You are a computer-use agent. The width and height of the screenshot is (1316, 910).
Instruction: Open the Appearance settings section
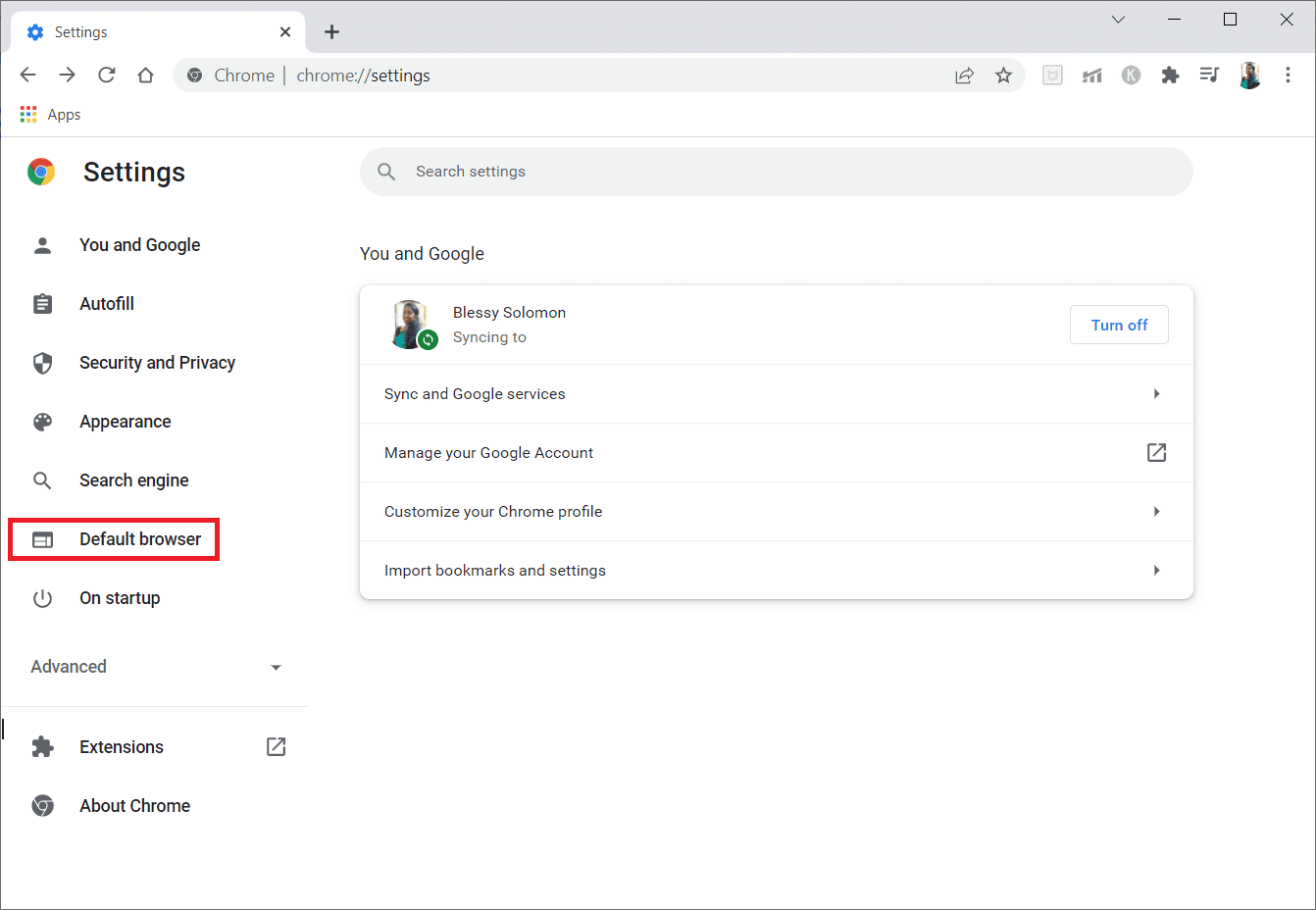click(x=125, y=422)
